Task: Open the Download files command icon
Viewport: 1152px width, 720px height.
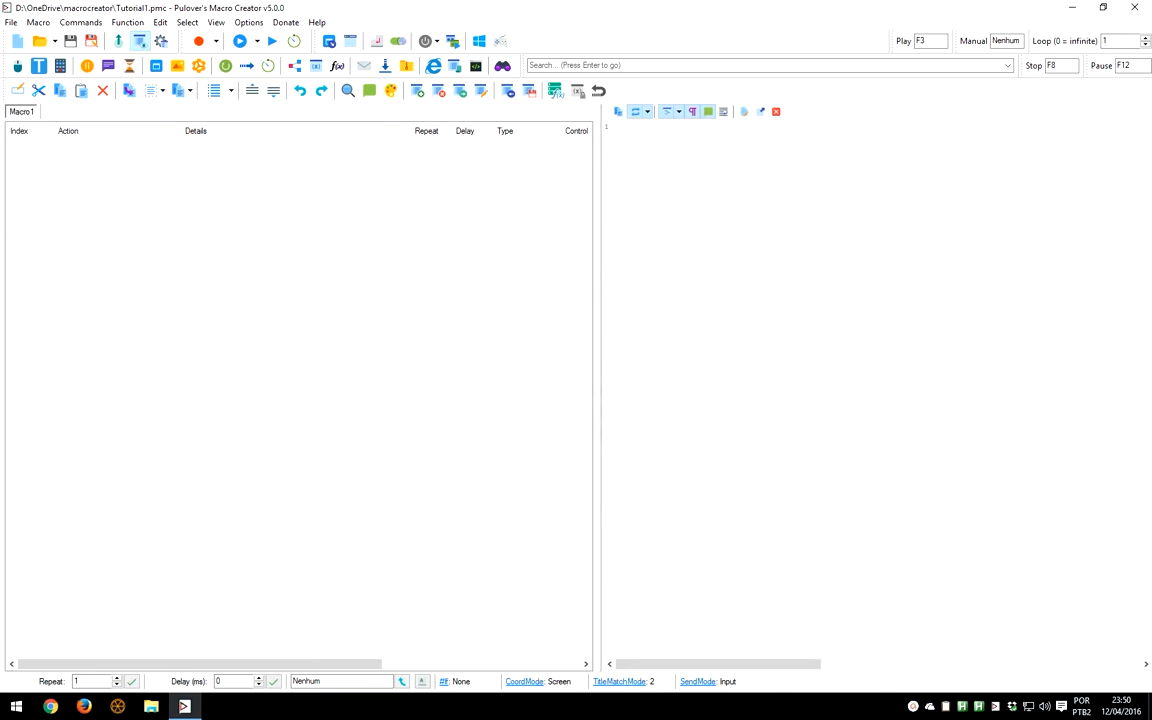Action: pyautogui.click(x=385, y=66)
